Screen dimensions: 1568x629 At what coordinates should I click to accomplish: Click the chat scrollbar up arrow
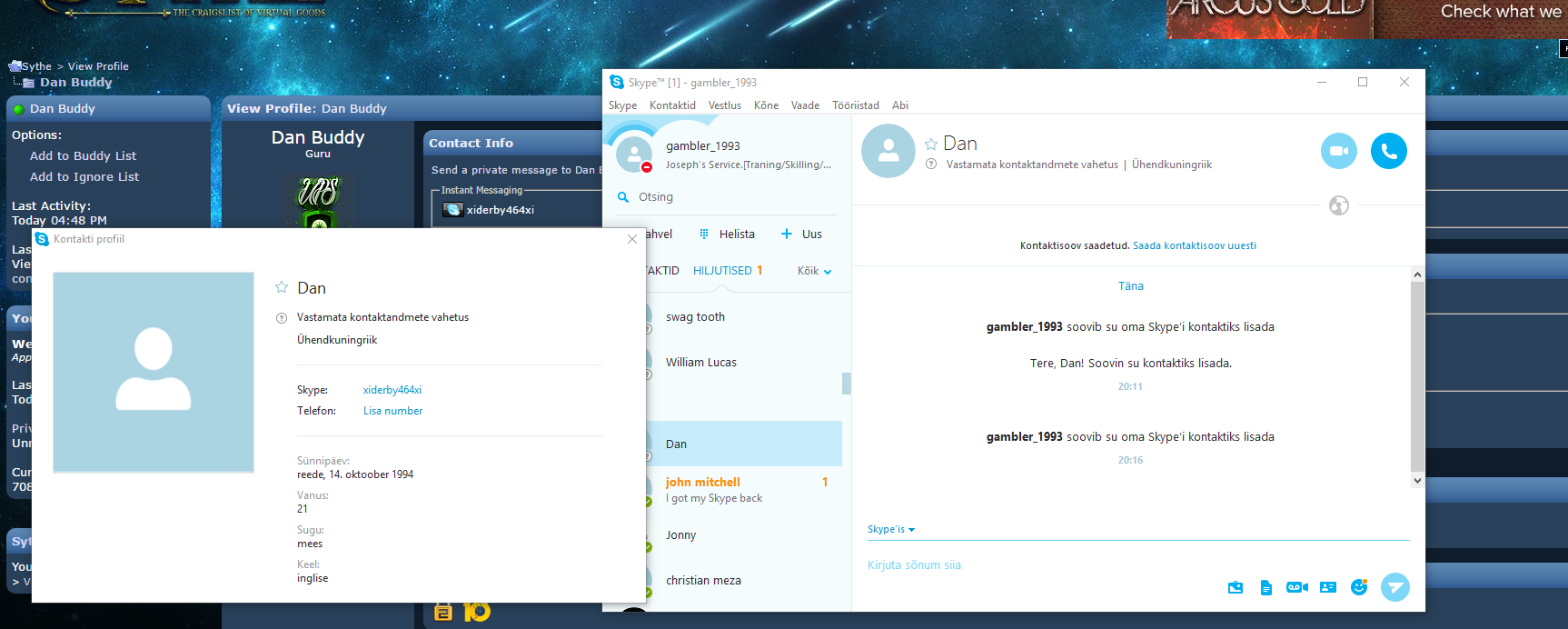[x=1417, y=275]
